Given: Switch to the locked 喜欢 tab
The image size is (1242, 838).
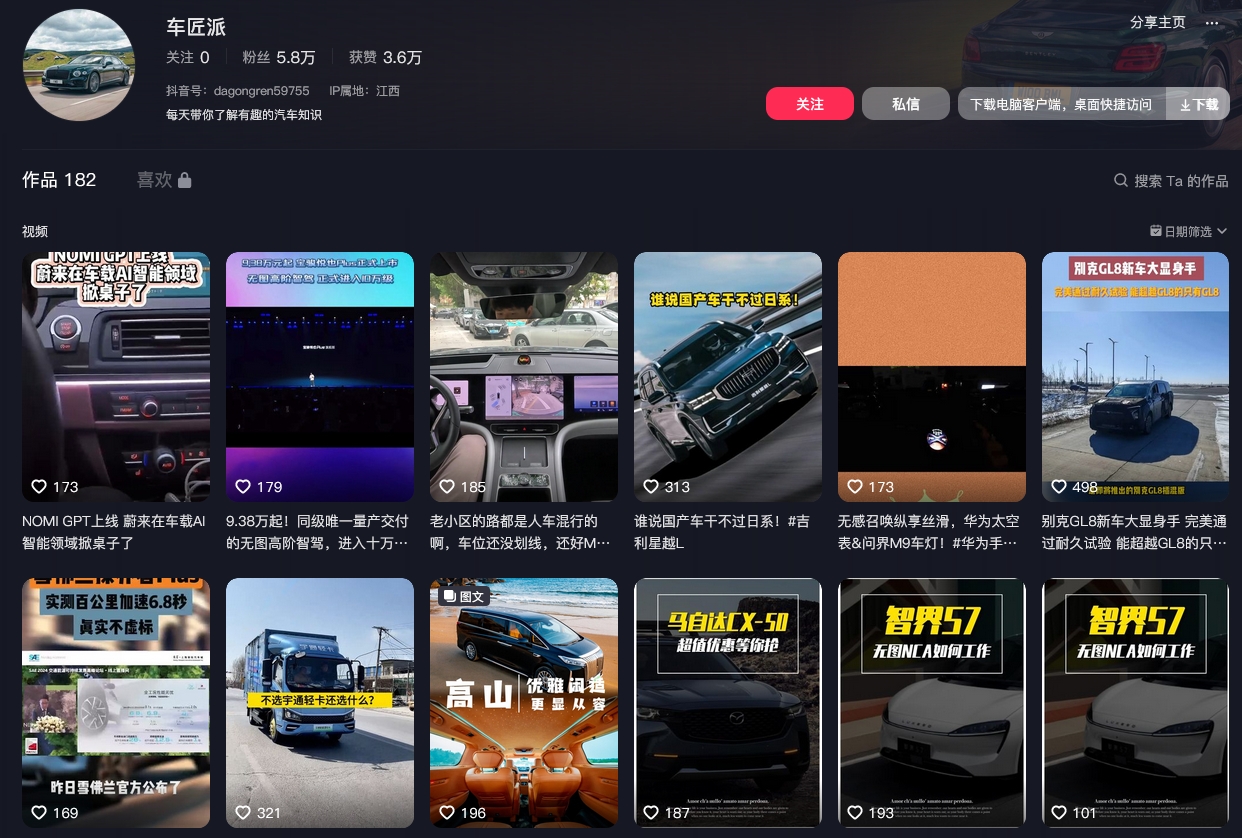Looking at the screenshot, I should [x=164, y=180].
